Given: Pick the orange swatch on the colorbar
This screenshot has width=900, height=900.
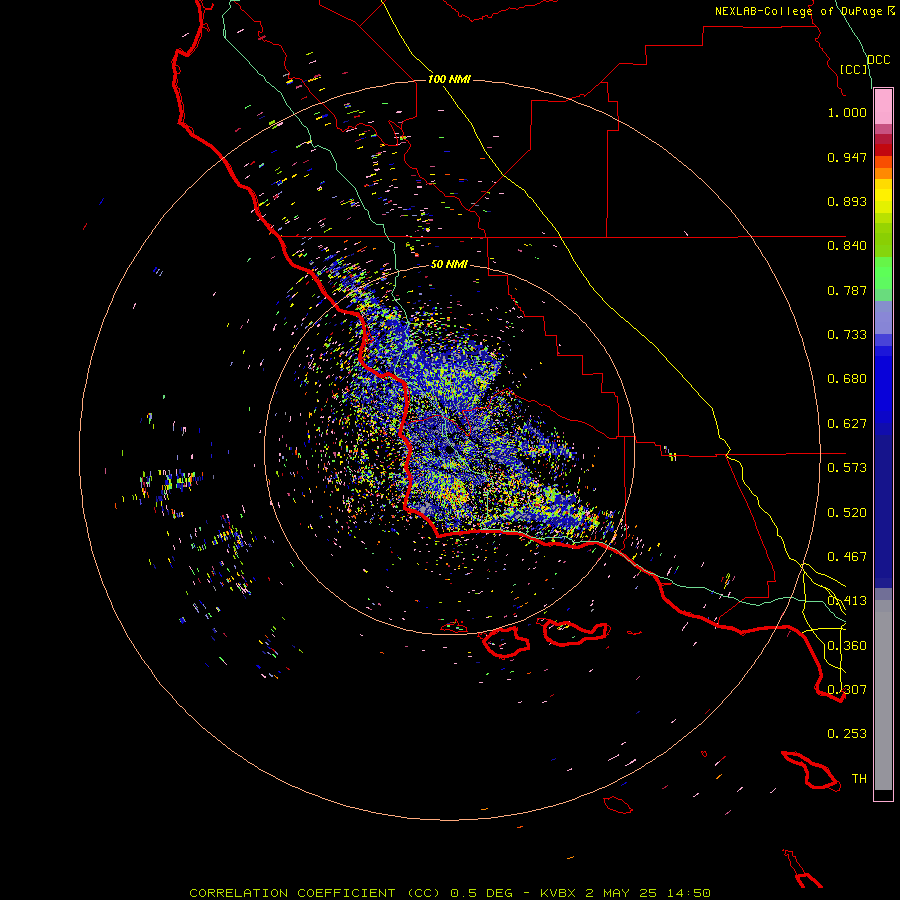Looking at the screenshot, I should pos(883,173).
